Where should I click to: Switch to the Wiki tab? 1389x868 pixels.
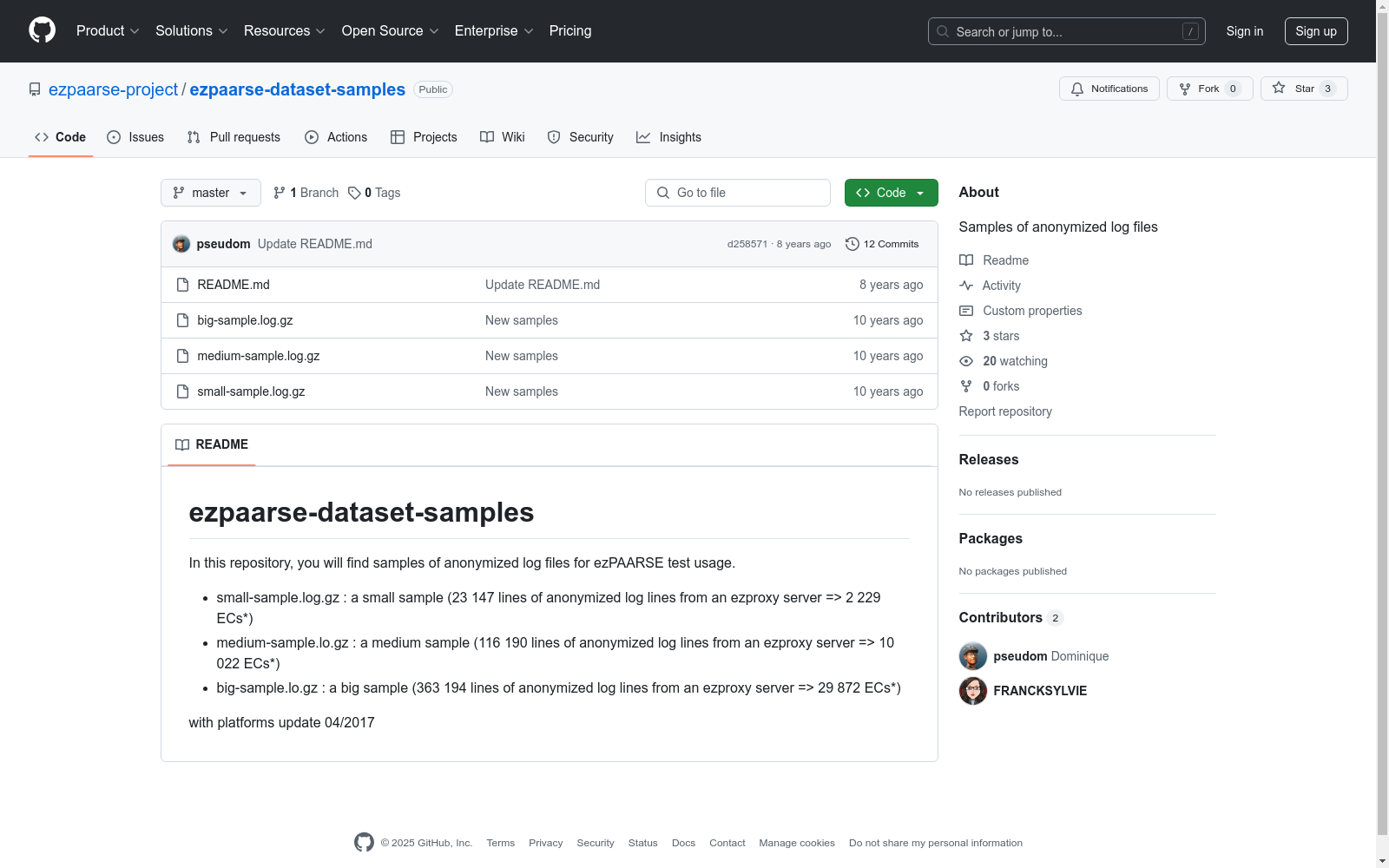pos(503,137)
